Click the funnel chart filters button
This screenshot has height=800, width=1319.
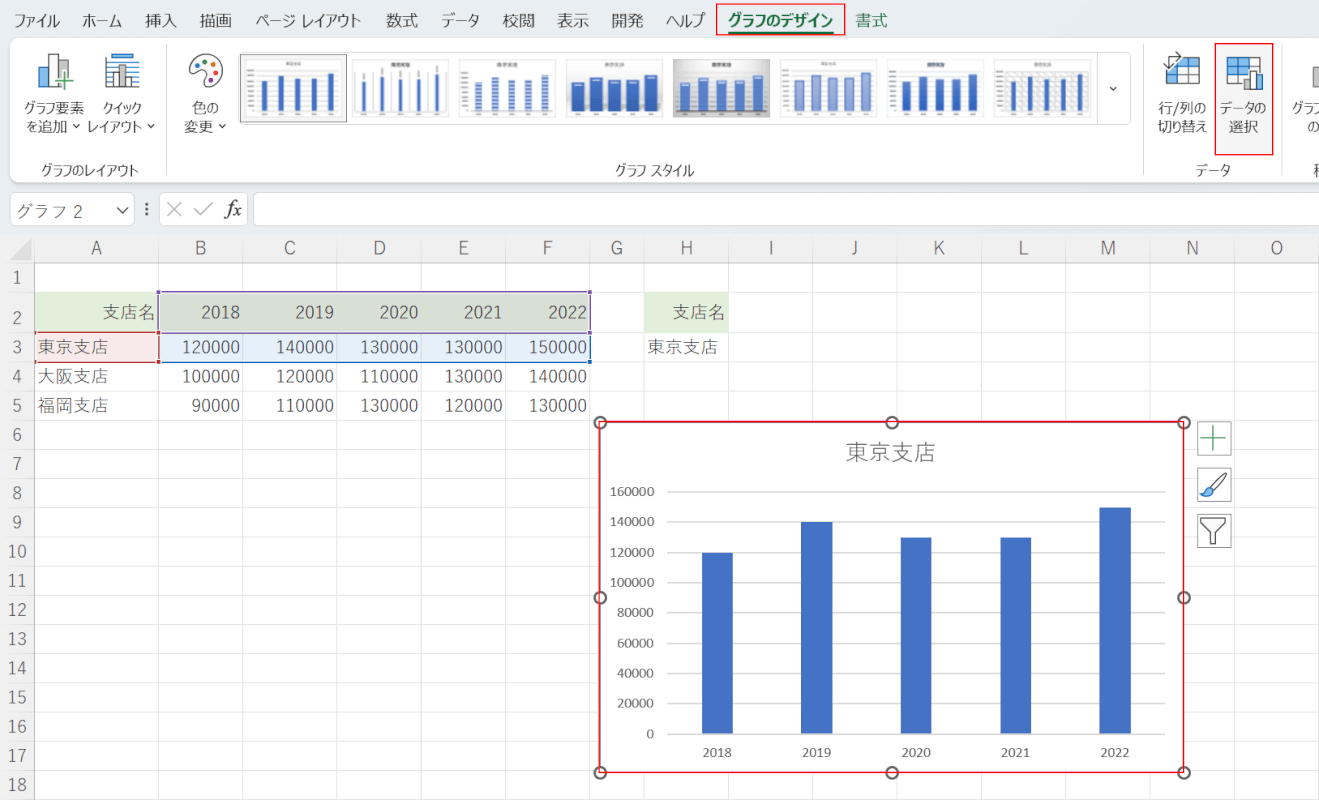(1214, 531)
